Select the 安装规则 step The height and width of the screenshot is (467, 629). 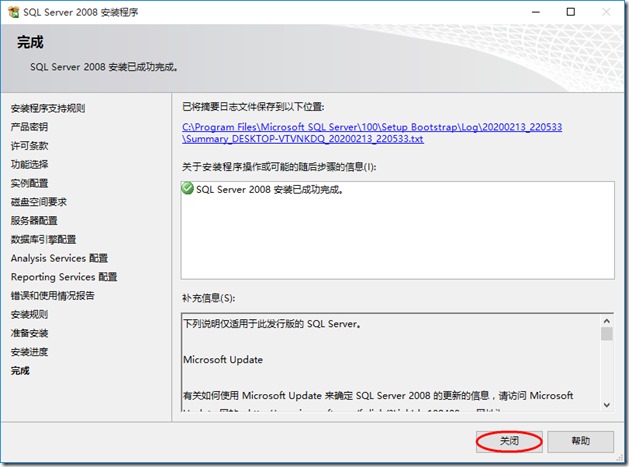point(29,315)
